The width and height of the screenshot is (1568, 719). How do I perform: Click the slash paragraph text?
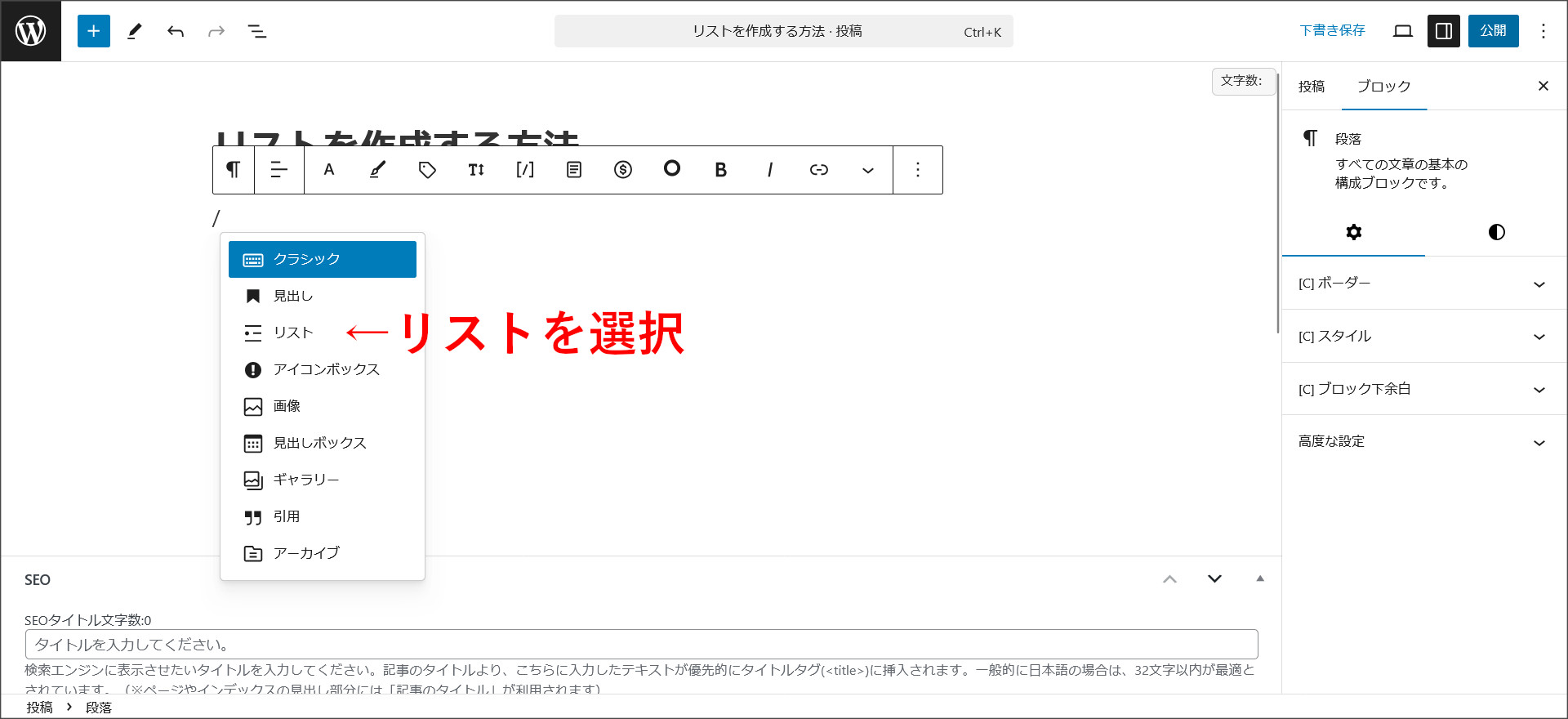point(216,218)
